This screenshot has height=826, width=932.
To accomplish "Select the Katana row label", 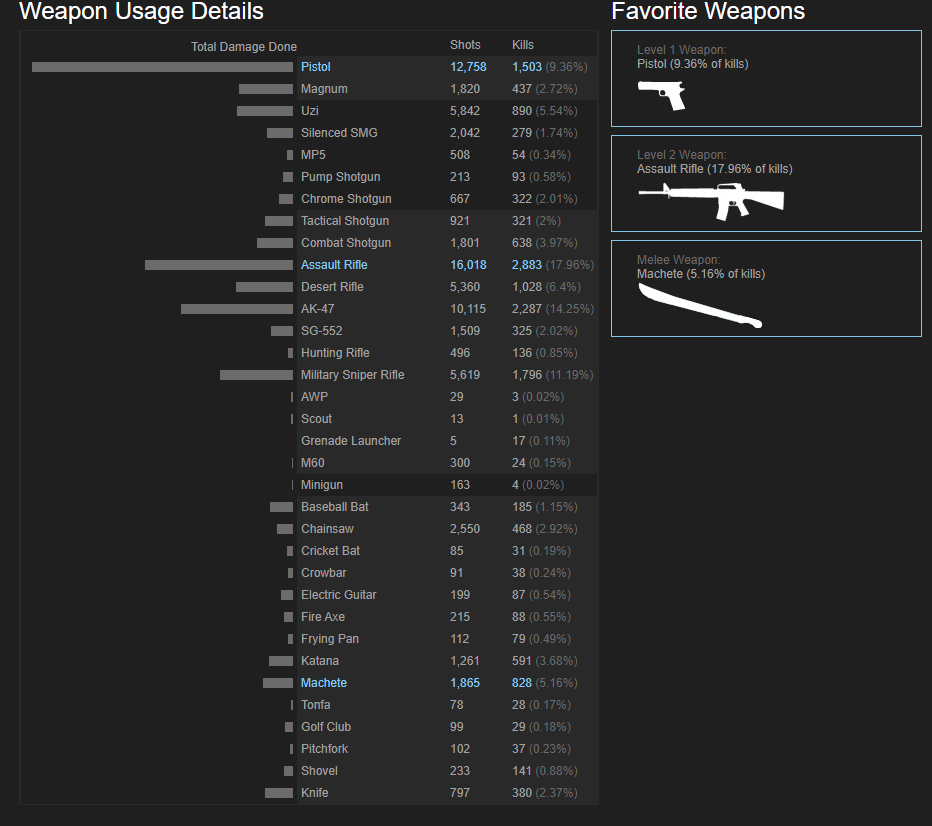I will 320,660.
